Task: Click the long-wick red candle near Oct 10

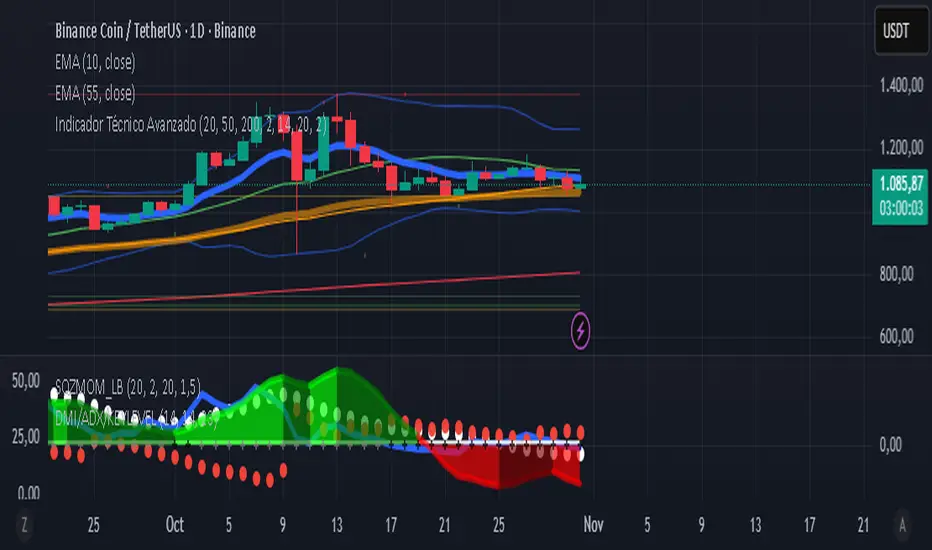Action: coord(296,156)
